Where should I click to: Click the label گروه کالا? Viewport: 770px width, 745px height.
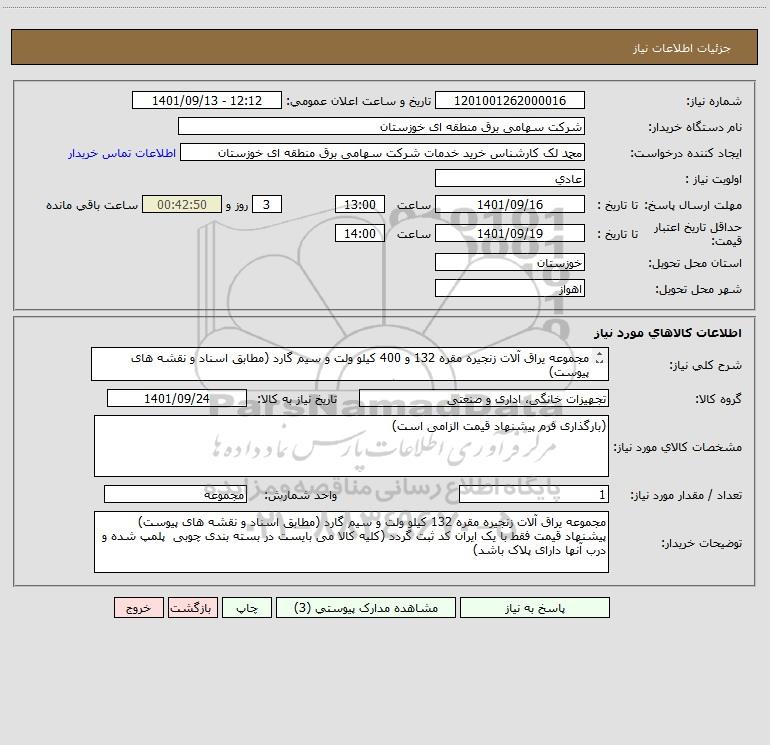(x=718, y=399)
